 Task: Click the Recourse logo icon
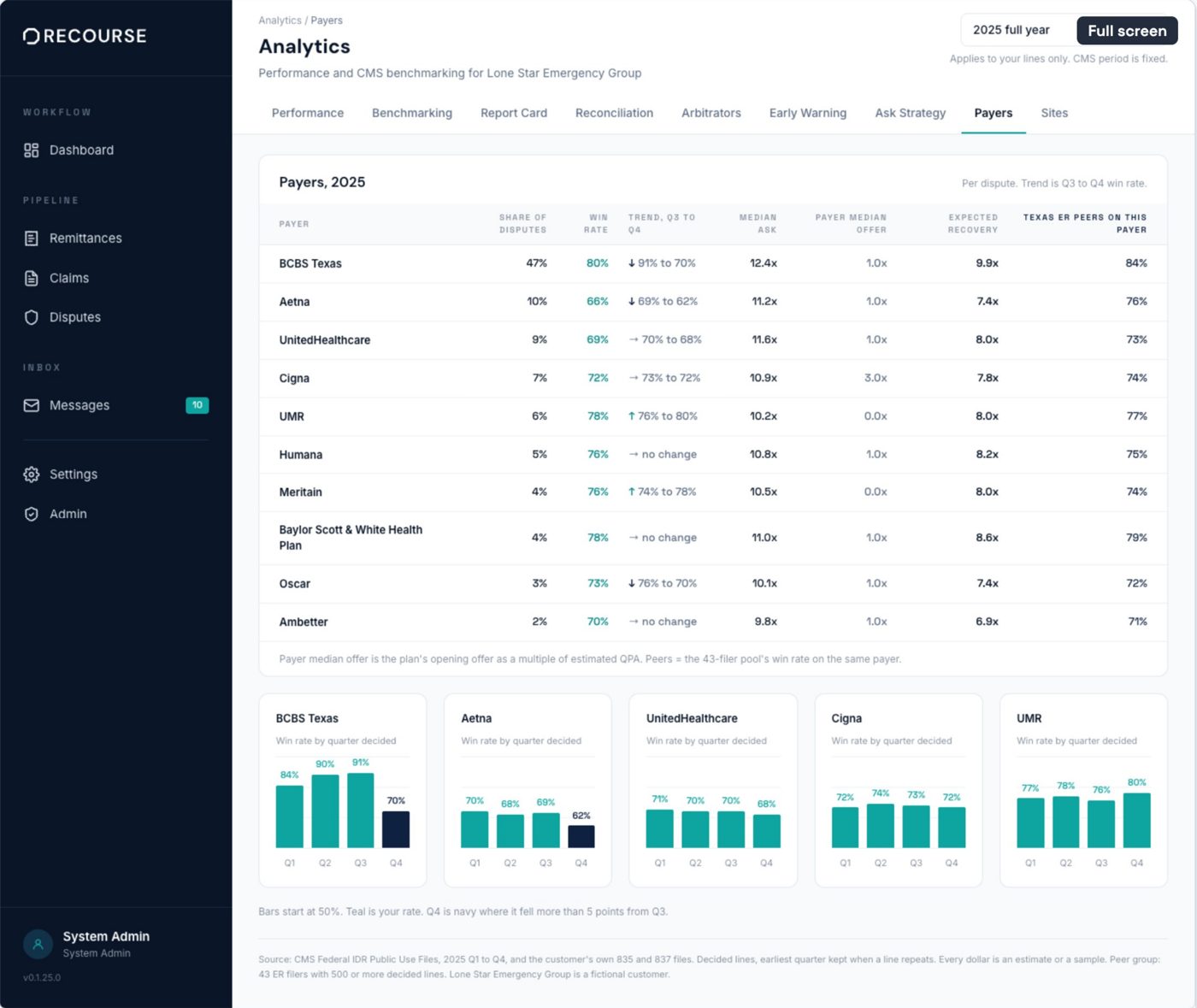[31, 36]
